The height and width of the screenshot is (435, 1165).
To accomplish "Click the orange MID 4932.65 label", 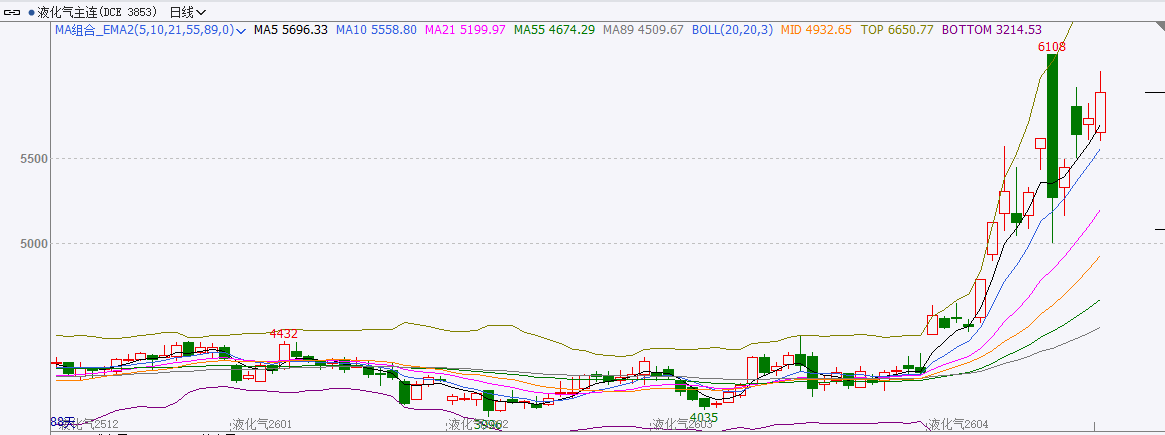I will tap(816, 30).
